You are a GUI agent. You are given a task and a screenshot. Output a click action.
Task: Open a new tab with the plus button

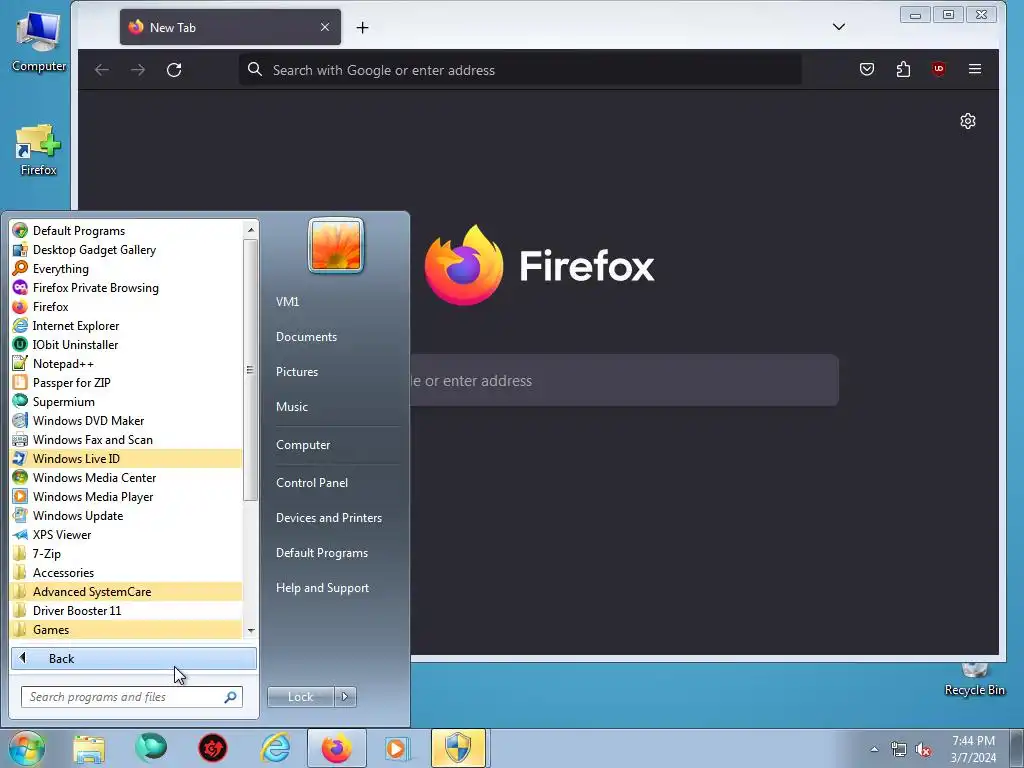362,27
